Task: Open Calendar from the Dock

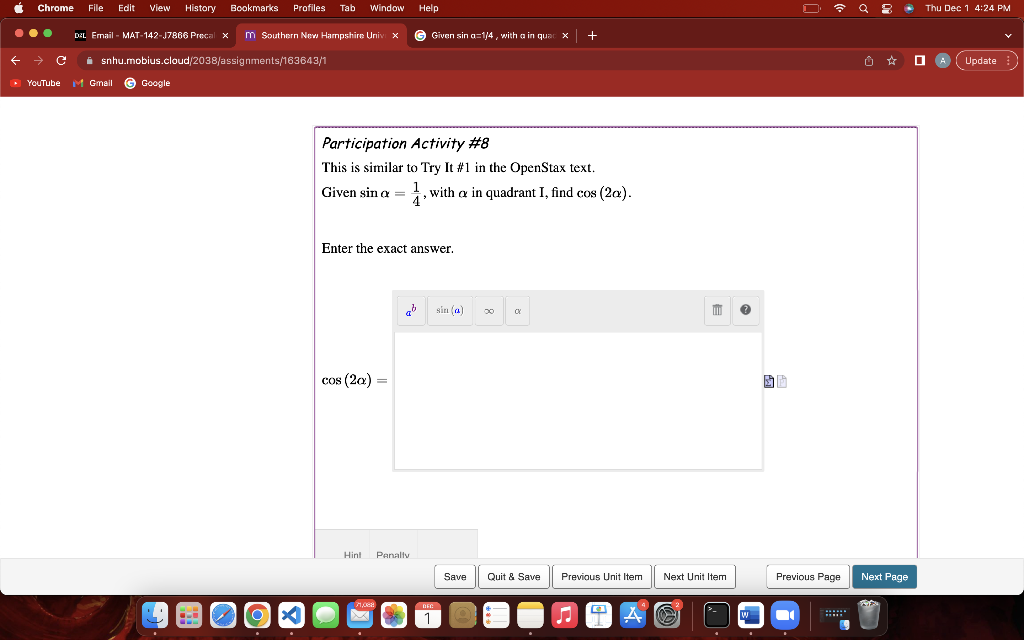Action: [x=428, y=615]
